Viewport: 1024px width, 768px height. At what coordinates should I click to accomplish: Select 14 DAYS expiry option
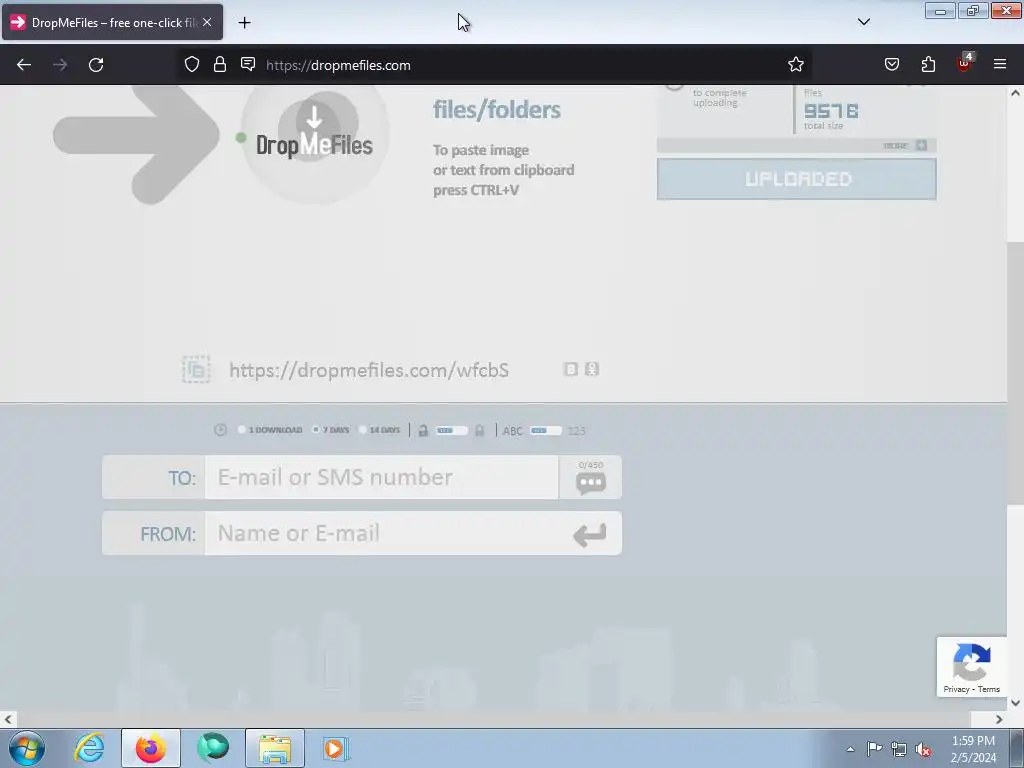click(379, 430)
